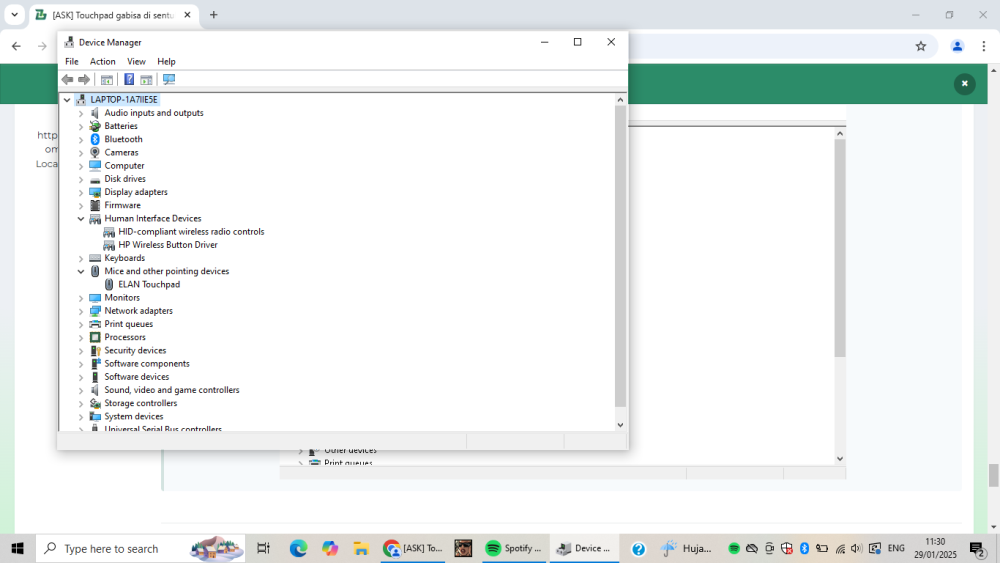
Task: Select the Security devices category icon
Action: [x=95, y=351]
